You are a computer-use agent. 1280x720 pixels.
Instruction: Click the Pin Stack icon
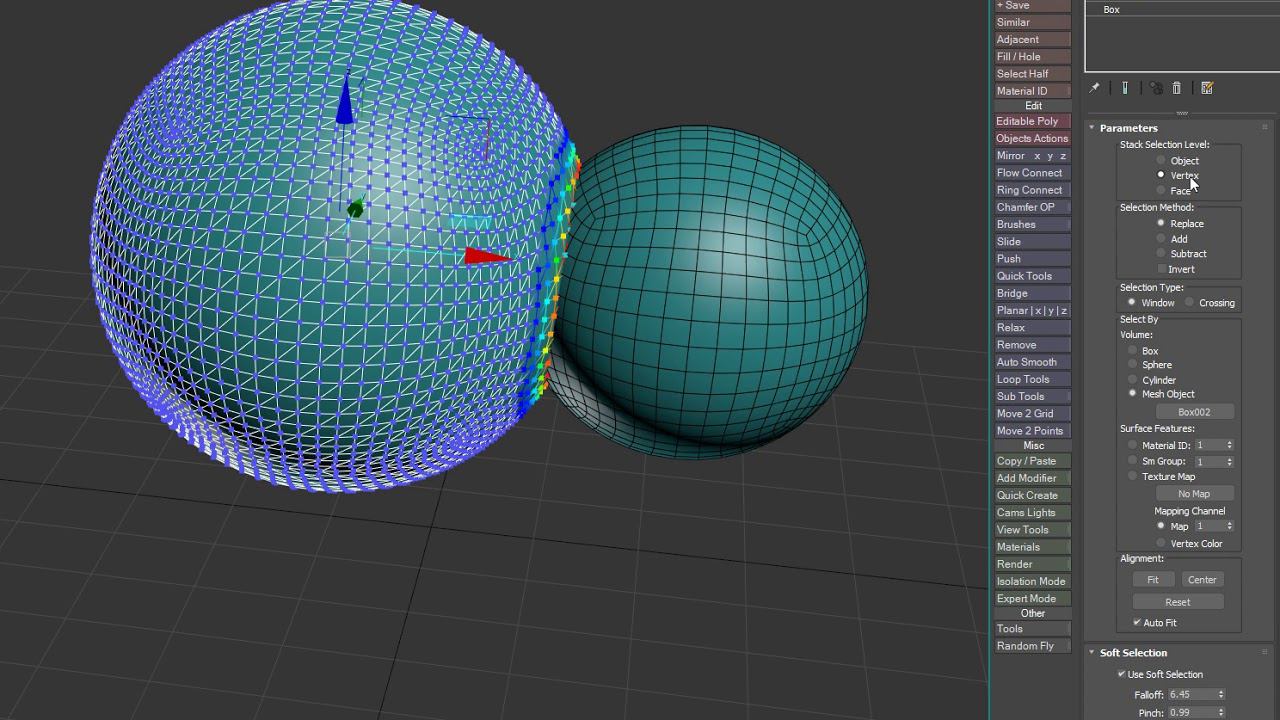click(x=1094, y=88)
